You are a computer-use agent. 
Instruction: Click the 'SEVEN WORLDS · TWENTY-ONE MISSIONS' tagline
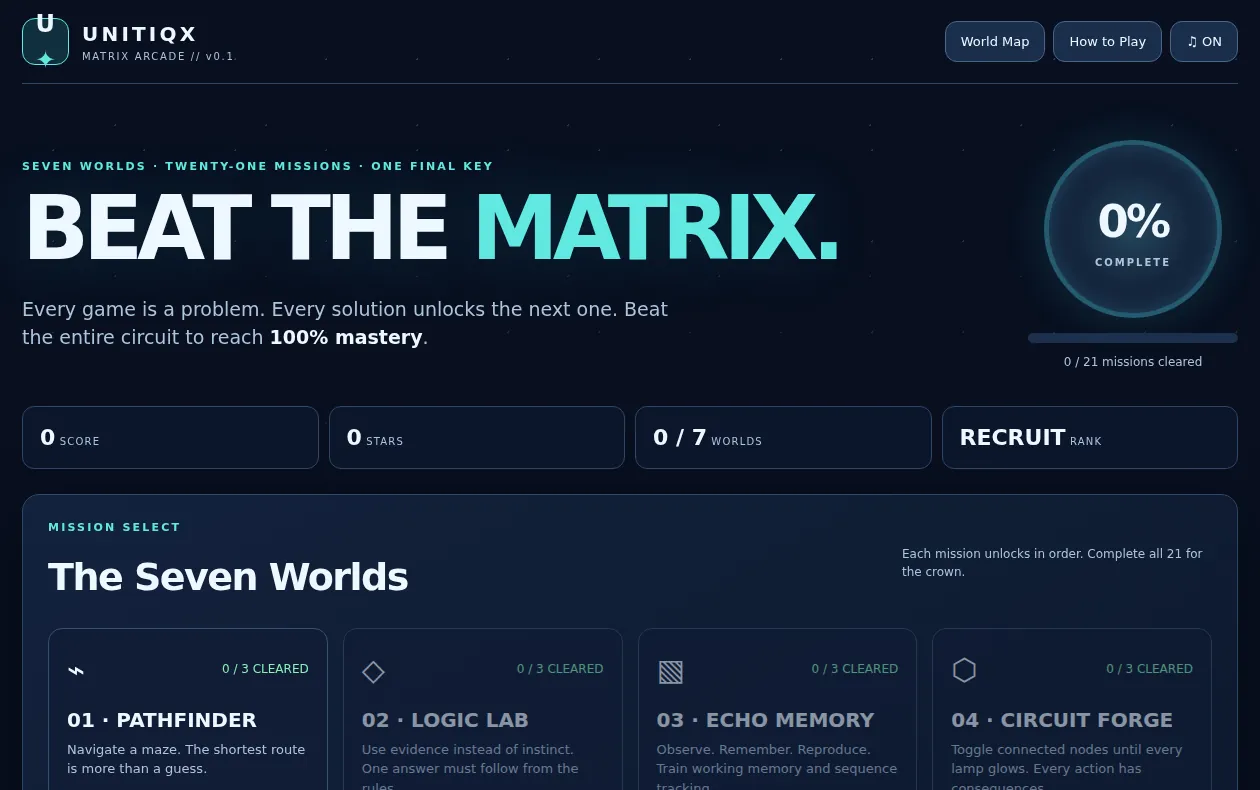258,166
